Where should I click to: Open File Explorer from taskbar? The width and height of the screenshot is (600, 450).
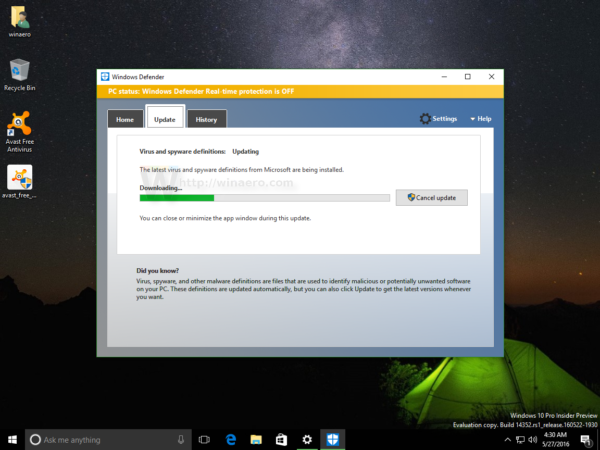(x=256, y=440)
